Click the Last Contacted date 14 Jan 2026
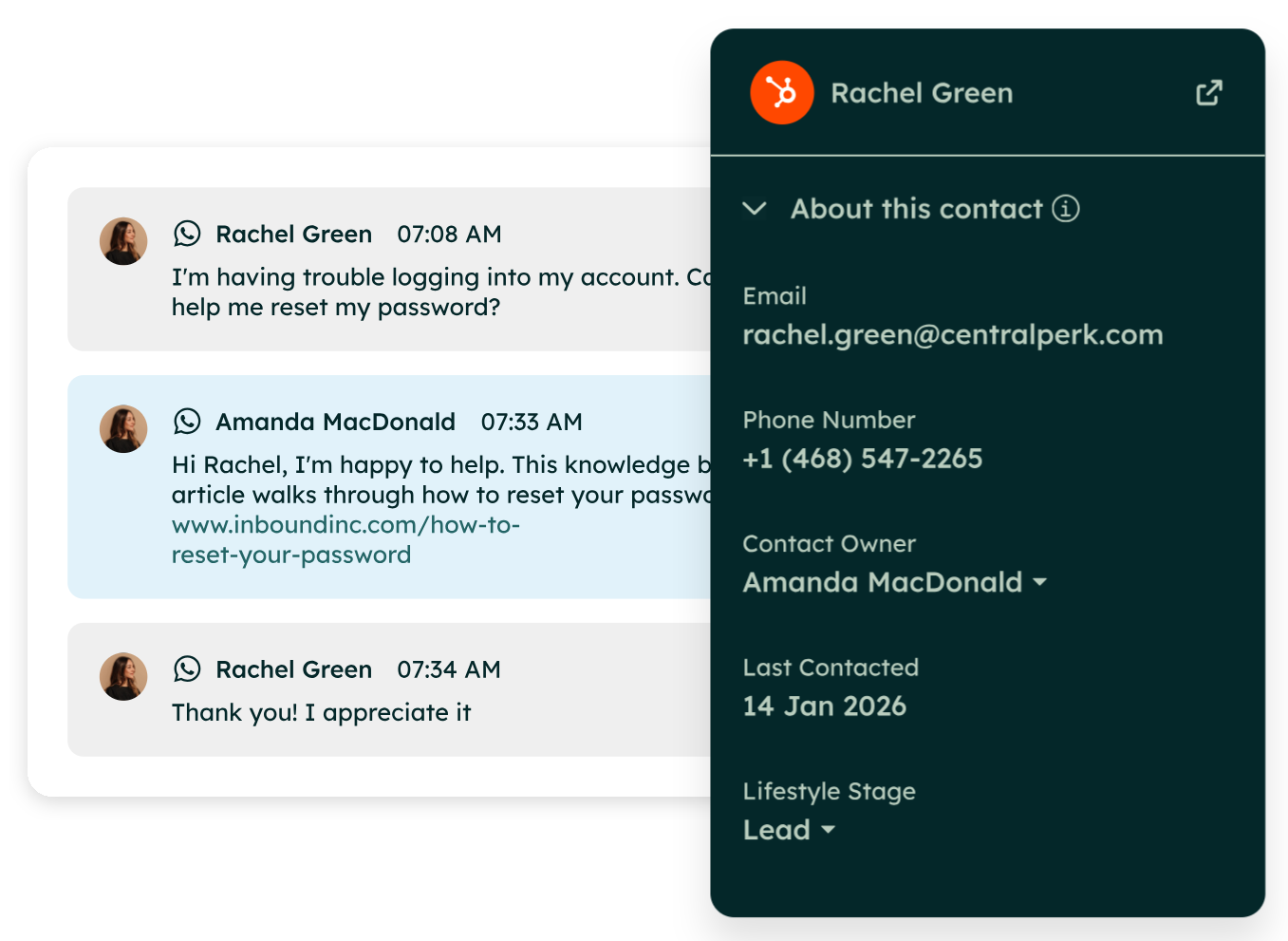 click(824, 706)
